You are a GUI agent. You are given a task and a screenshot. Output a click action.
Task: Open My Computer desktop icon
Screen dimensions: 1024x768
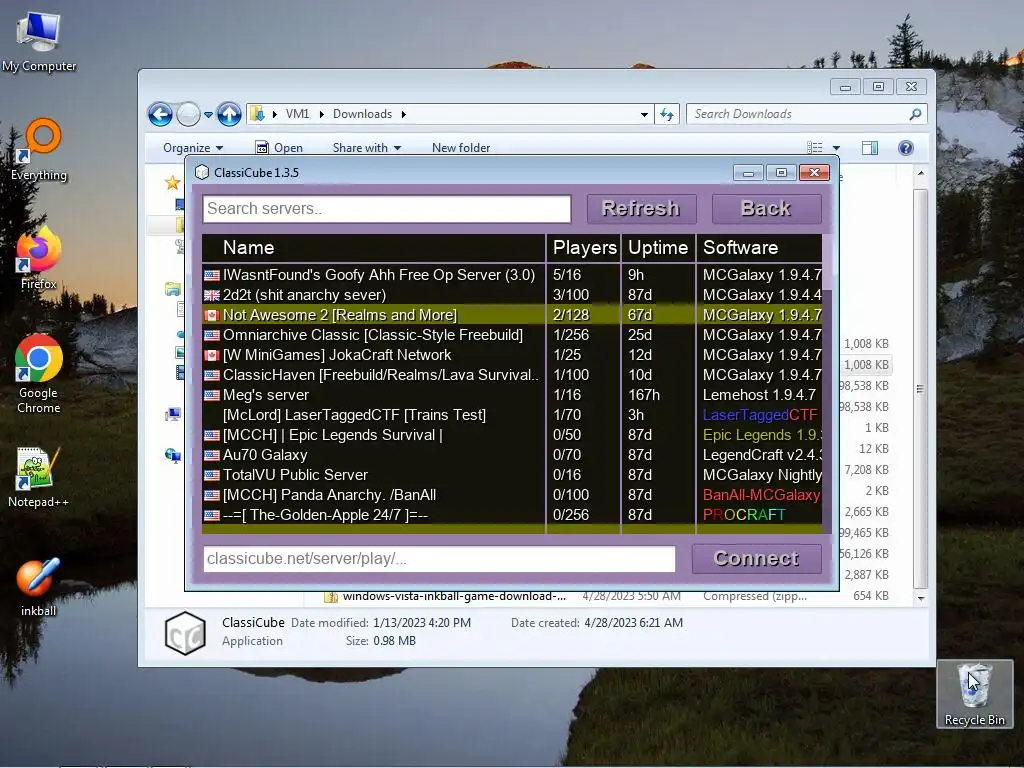click(39, 41)
